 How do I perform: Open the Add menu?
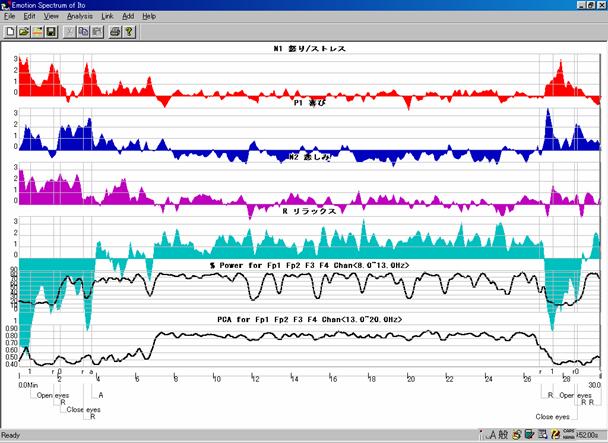click(x=128, y=16)
